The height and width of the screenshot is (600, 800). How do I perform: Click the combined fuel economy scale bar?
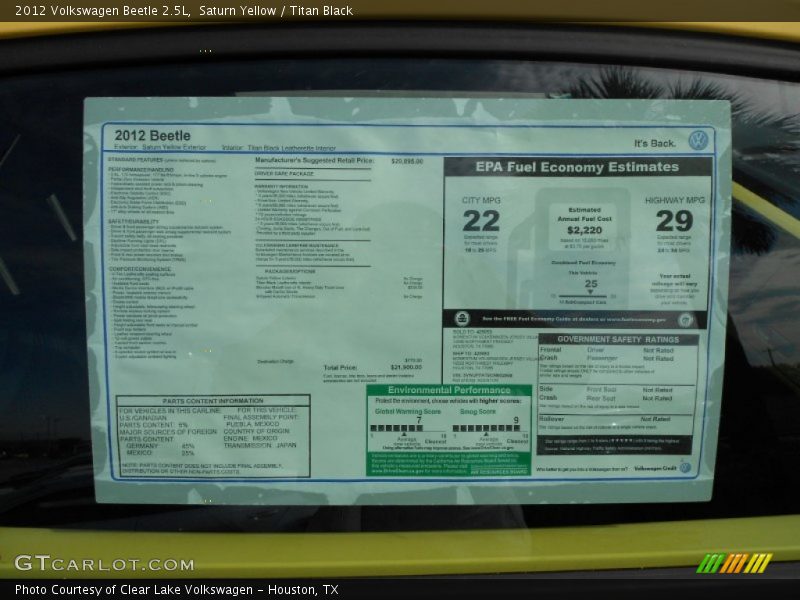(x=583, y=296)
